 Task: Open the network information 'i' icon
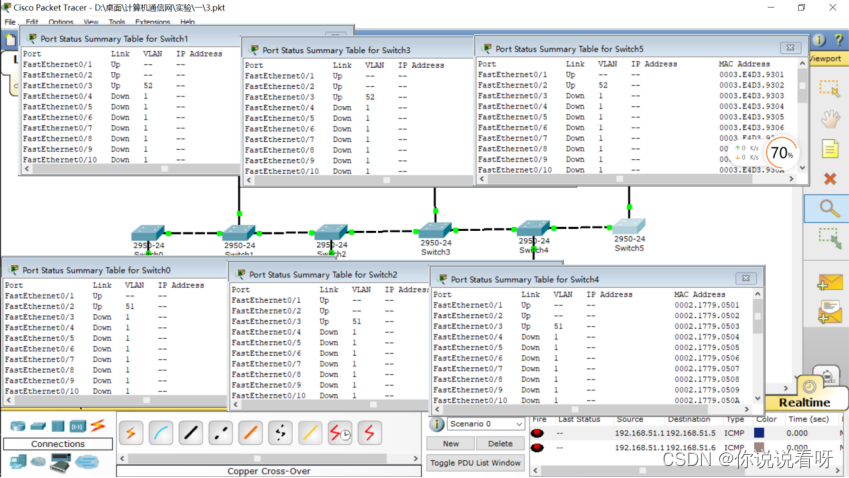pos(819,40)
